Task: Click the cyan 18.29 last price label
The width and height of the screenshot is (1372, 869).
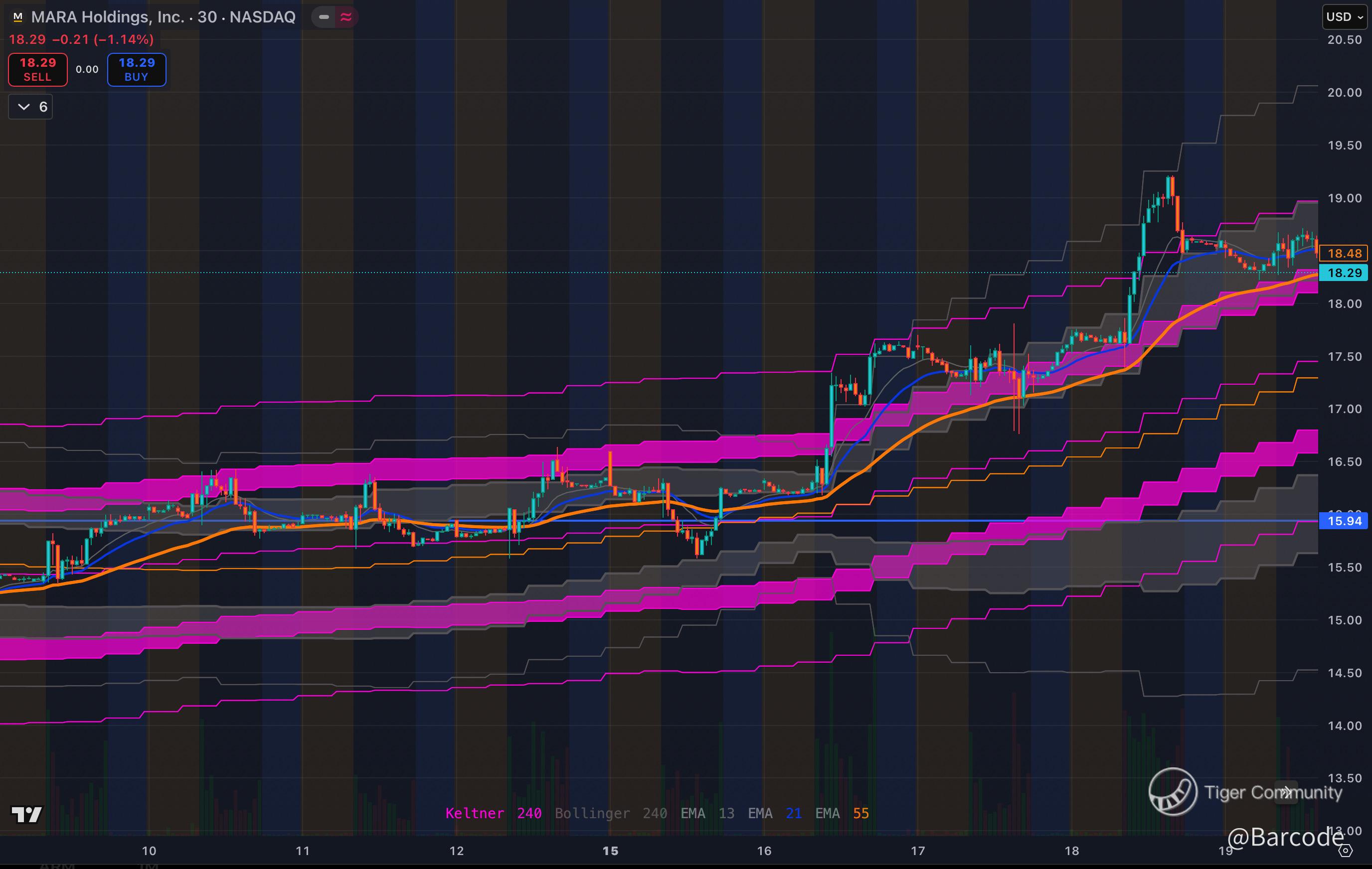Action: click(1344, 273)
